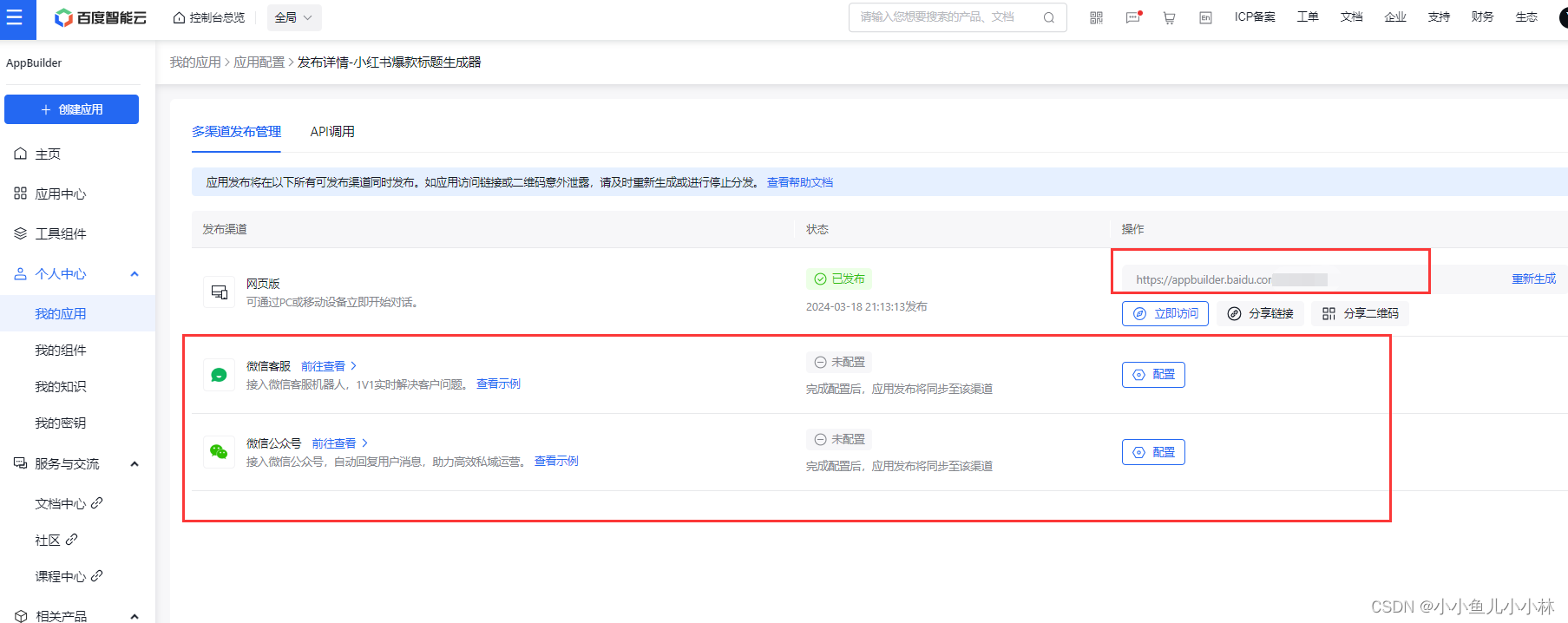The image size is (1568, 623).
Task: Click the 分享链接 button
Action: 1261,313
